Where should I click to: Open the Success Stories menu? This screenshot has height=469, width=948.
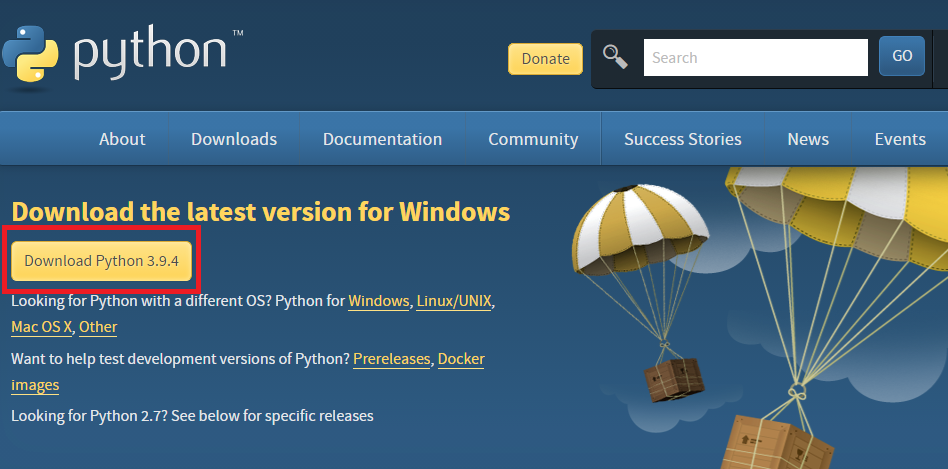pos(683,139)
